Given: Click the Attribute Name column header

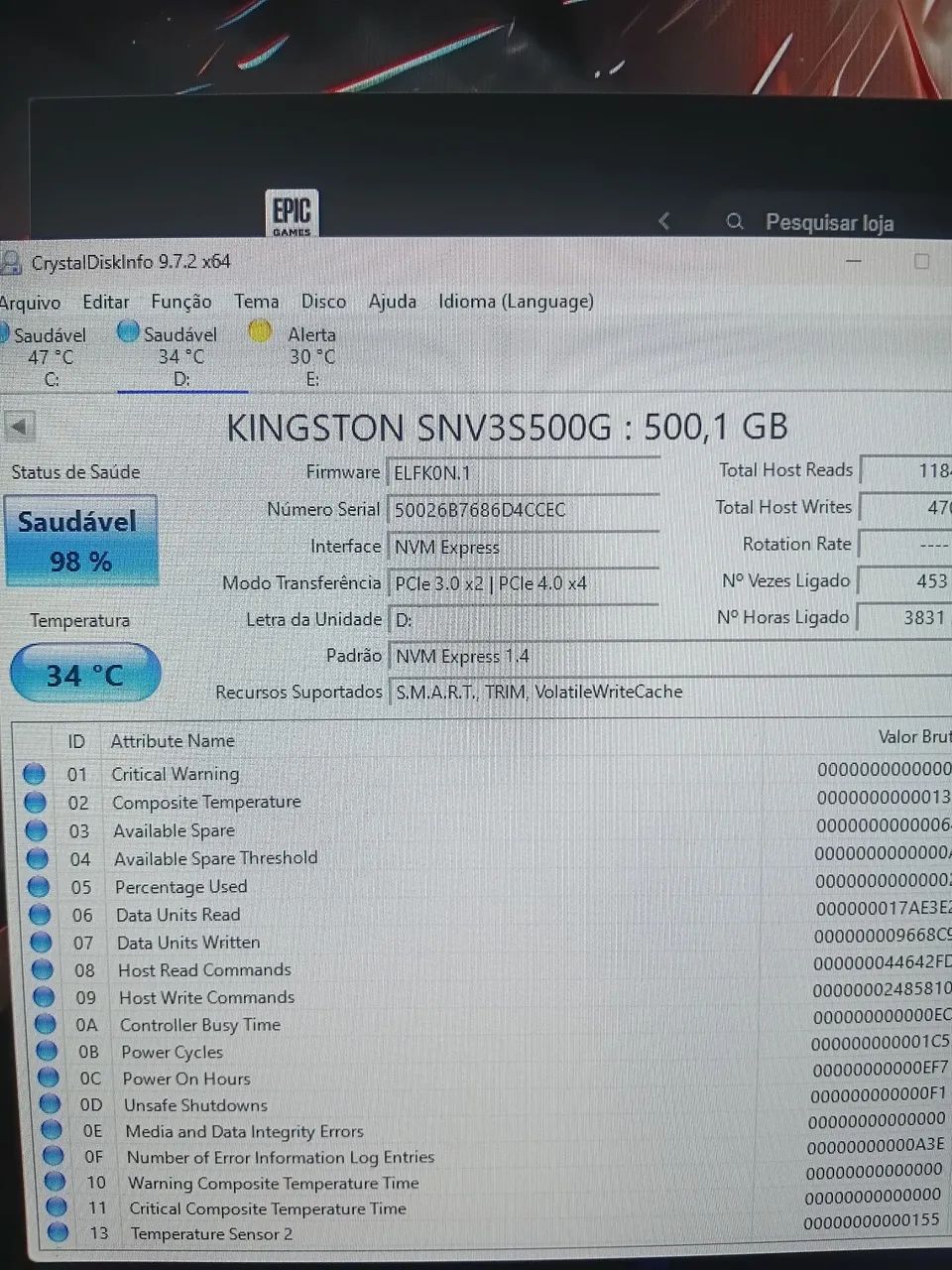Looking at the screenshot, I should pos(173,741).
